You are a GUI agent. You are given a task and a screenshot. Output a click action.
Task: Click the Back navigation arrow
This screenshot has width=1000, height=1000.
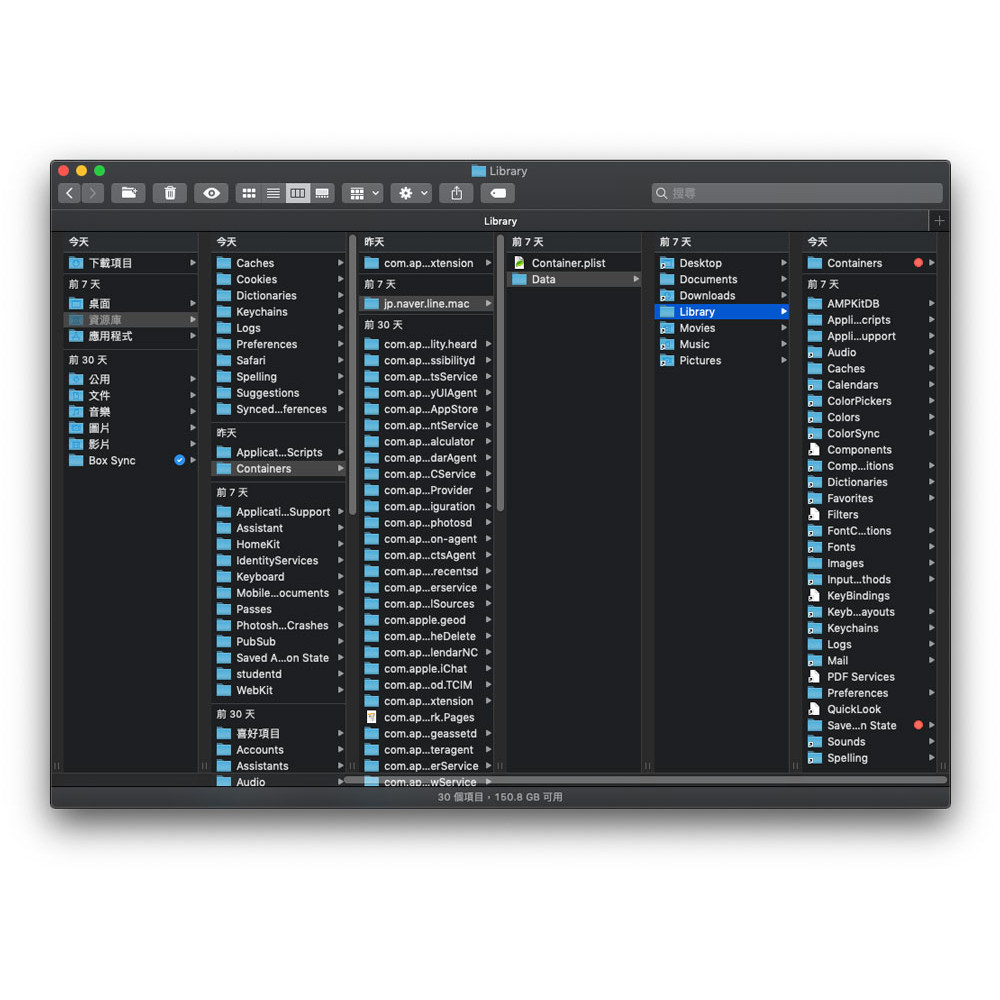[69, 193]
